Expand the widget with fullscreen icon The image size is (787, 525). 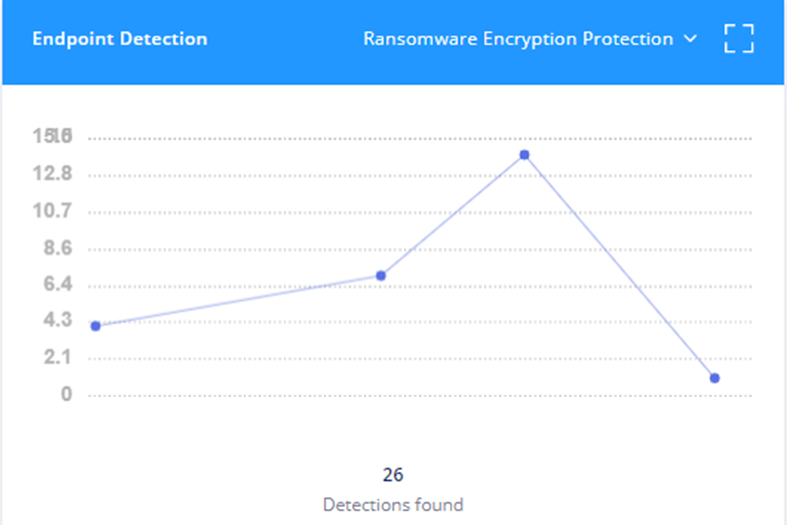(x=739, y=39)
